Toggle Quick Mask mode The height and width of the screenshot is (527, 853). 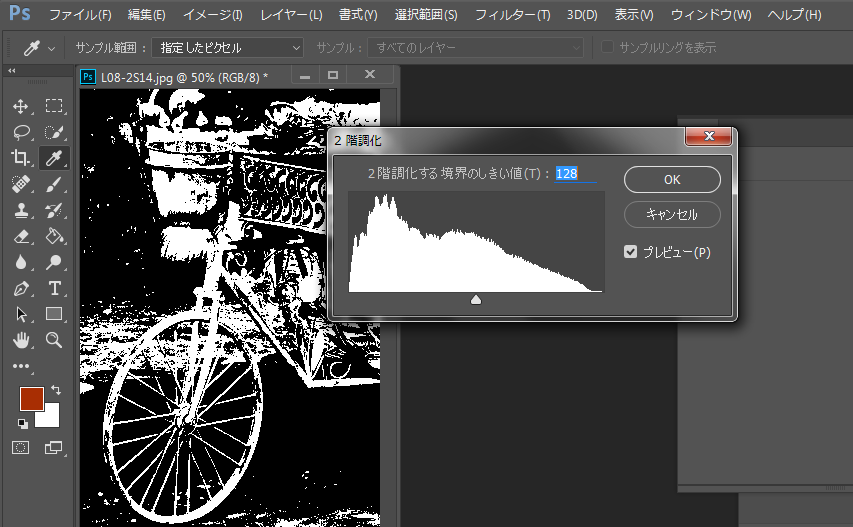pyautogui.click(x=21, y=448)
